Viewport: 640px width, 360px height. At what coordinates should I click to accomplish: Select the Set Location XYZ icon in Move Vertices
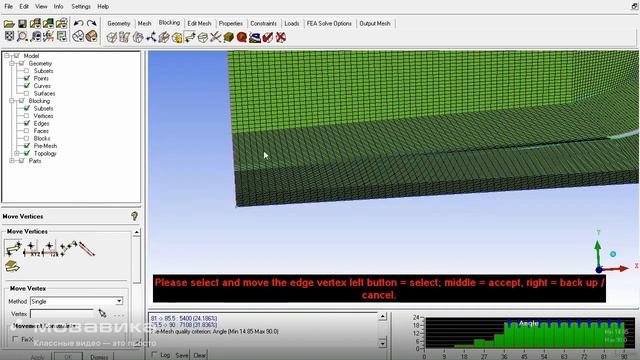click(x=31, y=248)
